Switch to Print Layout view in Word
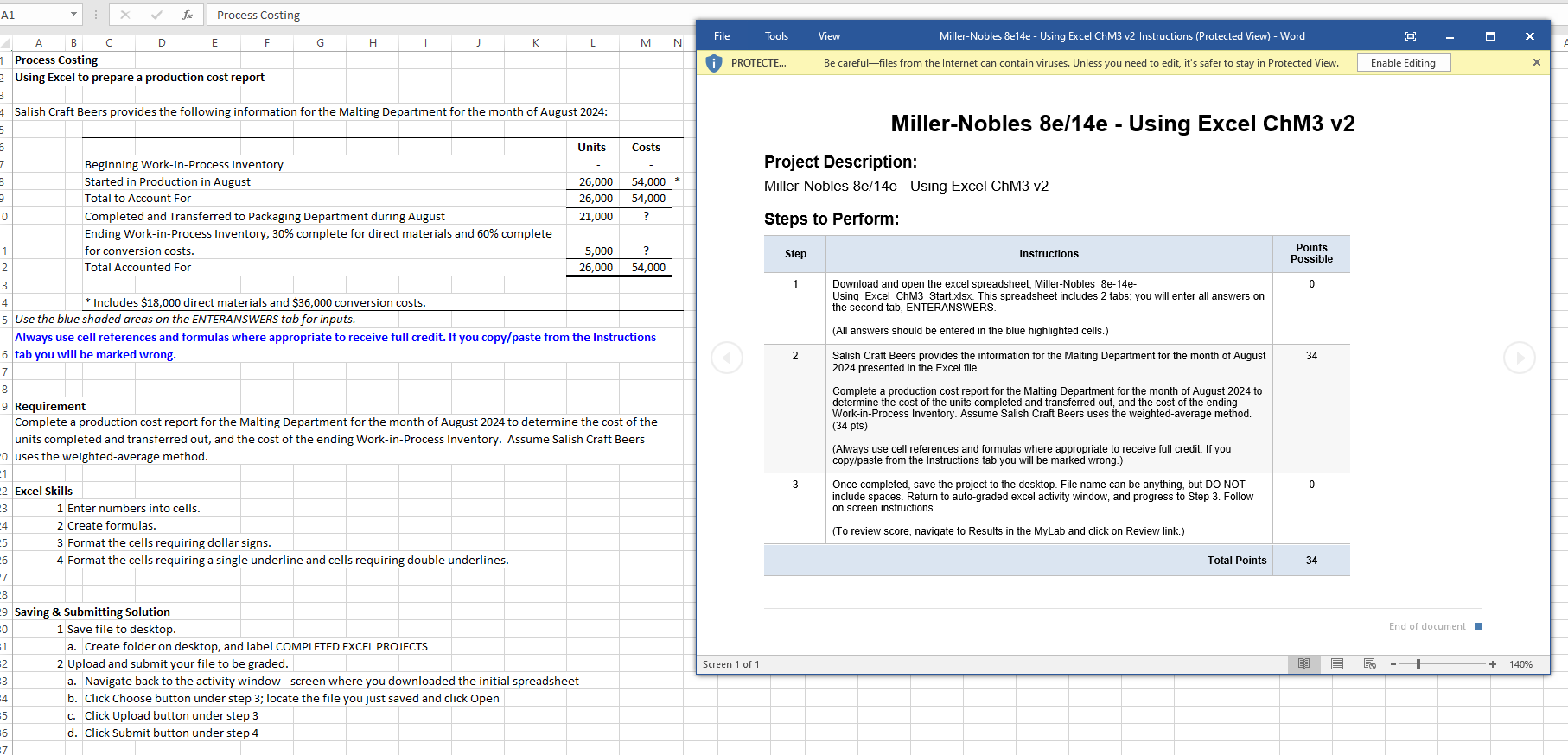This screenshot has height=755, width=1568. [1337, 664]
